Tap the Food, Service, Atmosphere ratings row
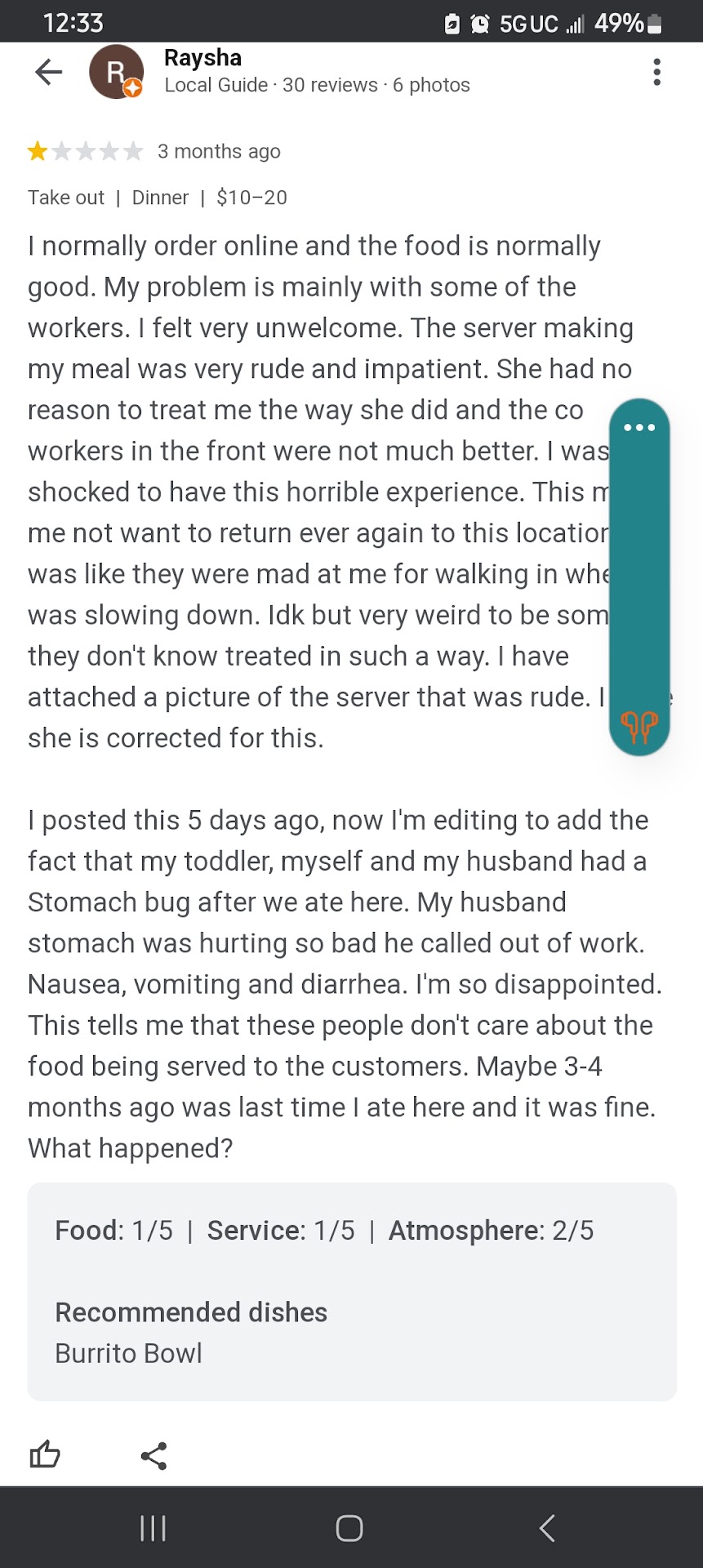Screen dimensions: 703x1568 click(324, 1230)
